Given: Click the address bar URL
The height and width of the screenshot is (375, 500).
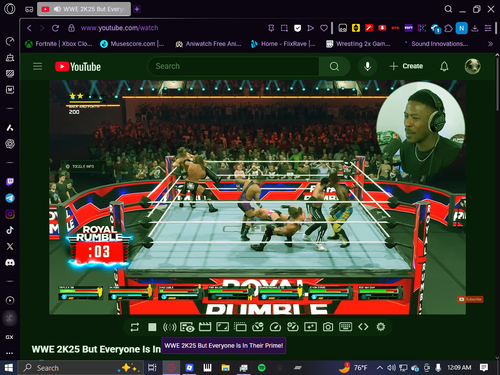Looking at the screenshot, I should [x=119, y=28].
